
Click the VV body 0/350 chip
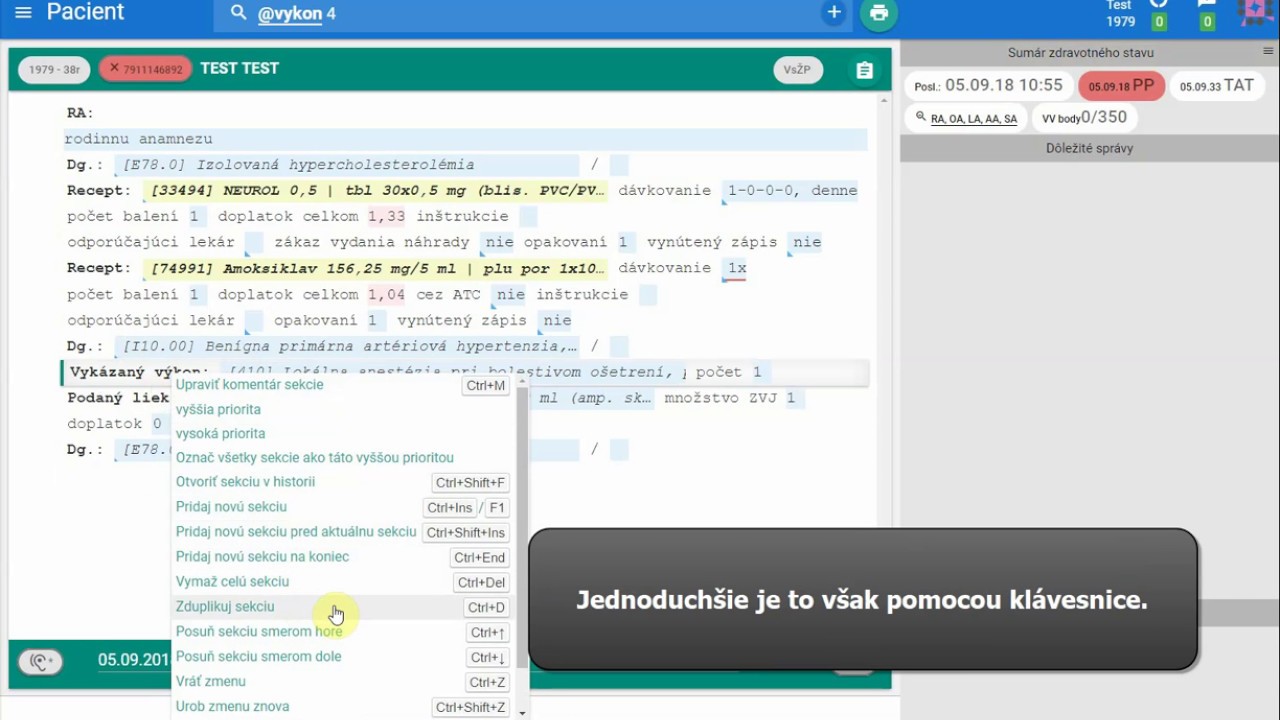click(x=1084, y=118)
